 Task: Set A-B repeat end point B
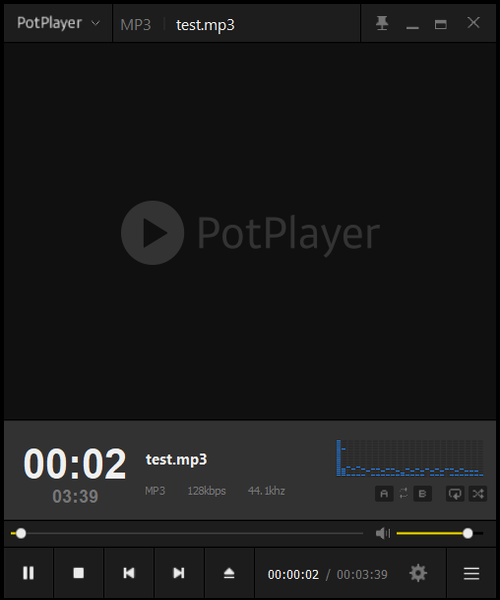422,494
